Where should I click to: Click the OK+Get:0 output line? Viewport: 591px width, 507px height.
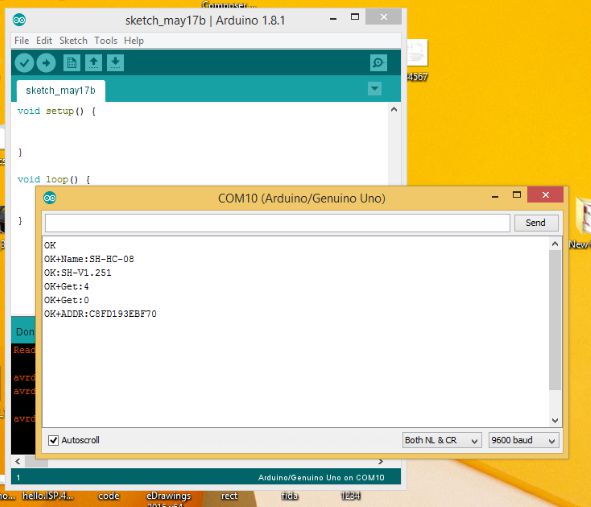click(x=66, y=300)
